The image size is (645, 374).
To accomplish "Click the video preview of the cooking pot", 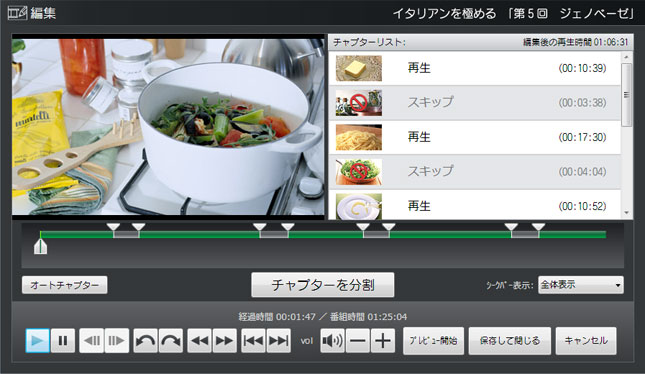I will [x=168, y=127].
